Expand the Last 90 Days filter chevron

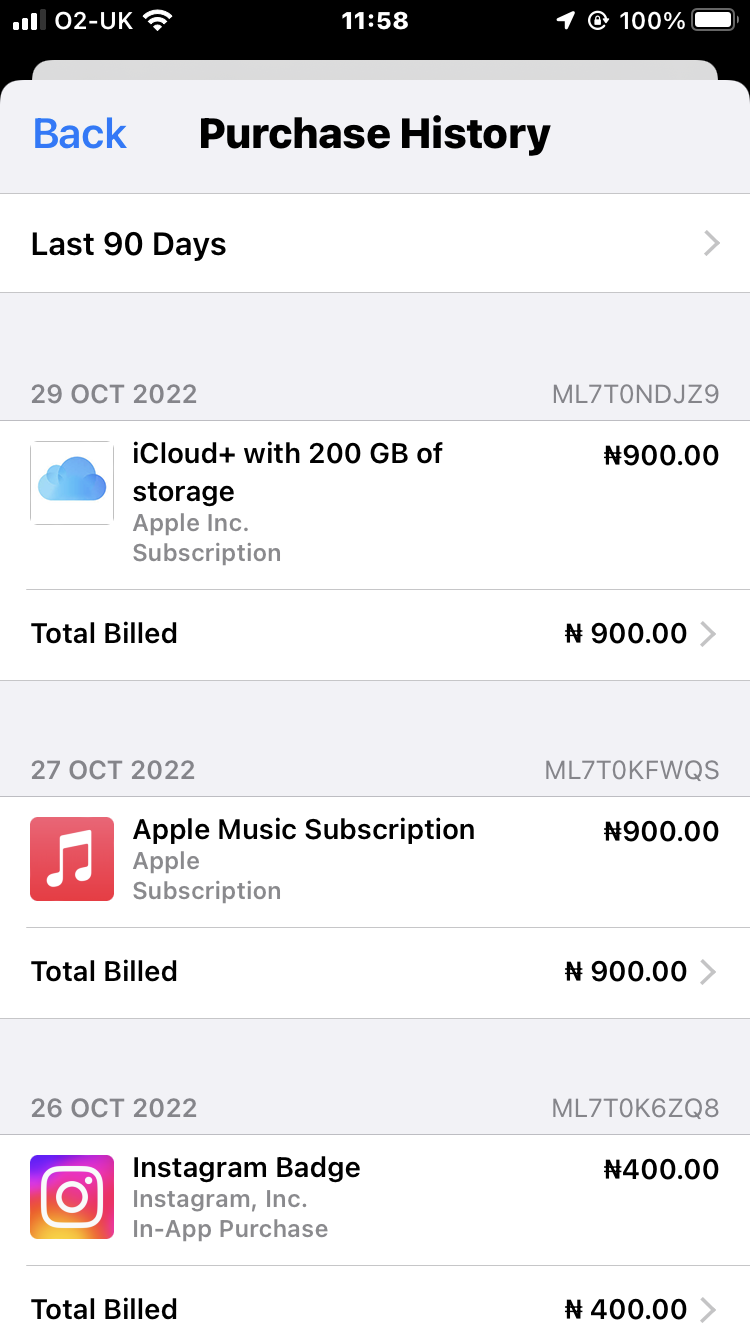711,244
